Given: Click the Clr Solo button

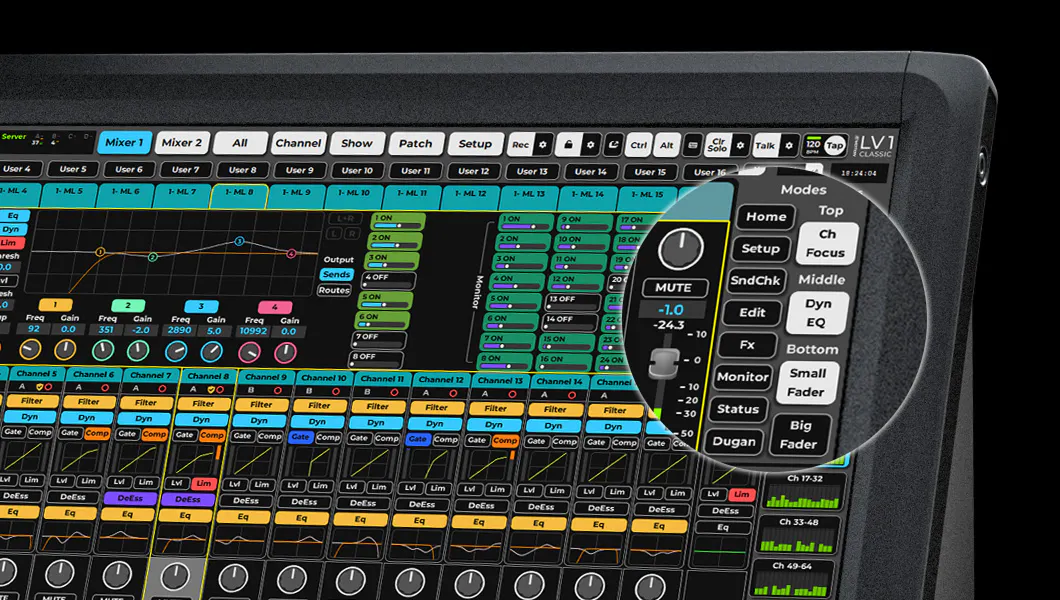Looking at the screenshot, I should point(718,145).
